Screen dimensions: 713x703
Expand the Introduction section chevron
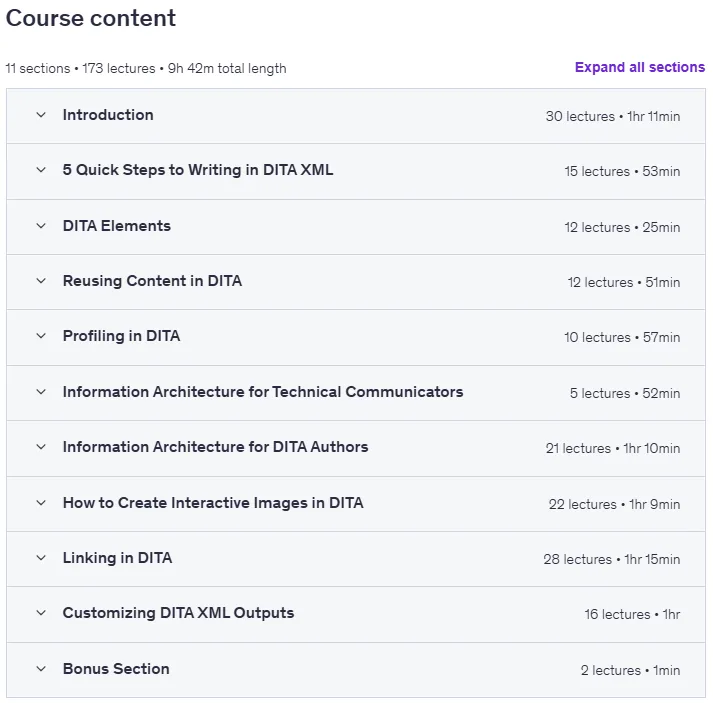pos(41,115)
